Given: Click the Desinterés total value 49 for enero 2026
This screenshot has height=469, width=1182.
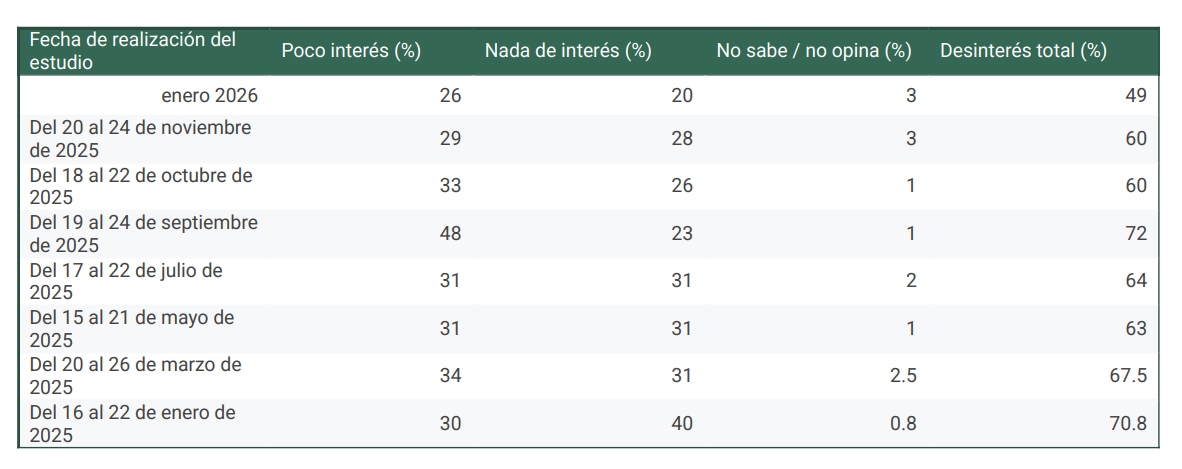Looking at the screenshot, I should [1135, 96].
